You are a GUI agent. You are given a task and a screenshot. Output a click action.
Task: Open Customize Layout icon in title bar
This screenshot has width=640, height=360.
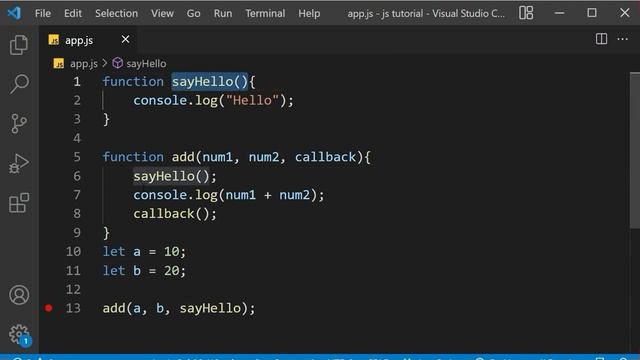(526, 13)
